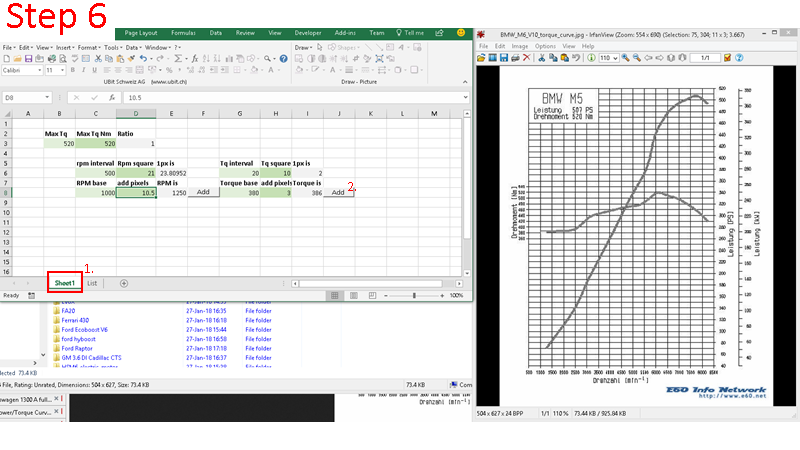Sort descending with the Z-A icon
The image size is (800, 450).
click(x=217, y=59)
